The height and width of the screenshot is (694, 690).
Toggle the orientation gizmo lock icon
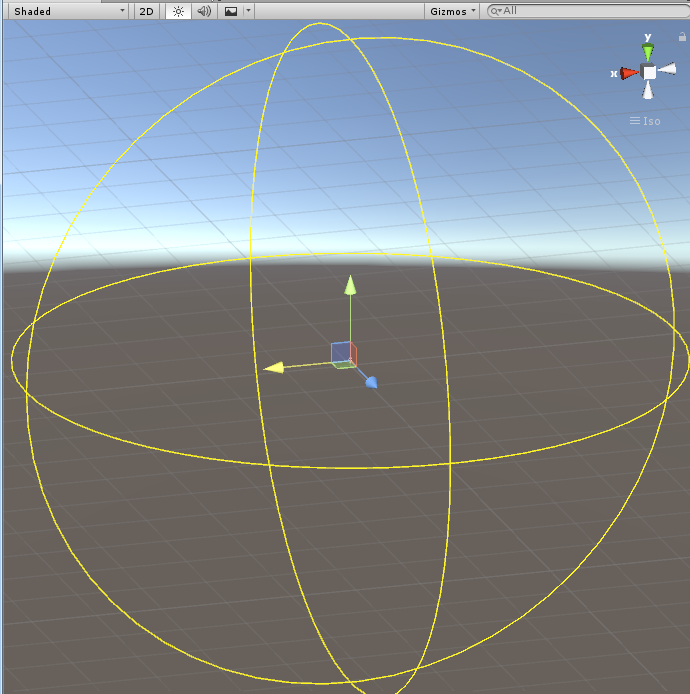click(682, 37)
